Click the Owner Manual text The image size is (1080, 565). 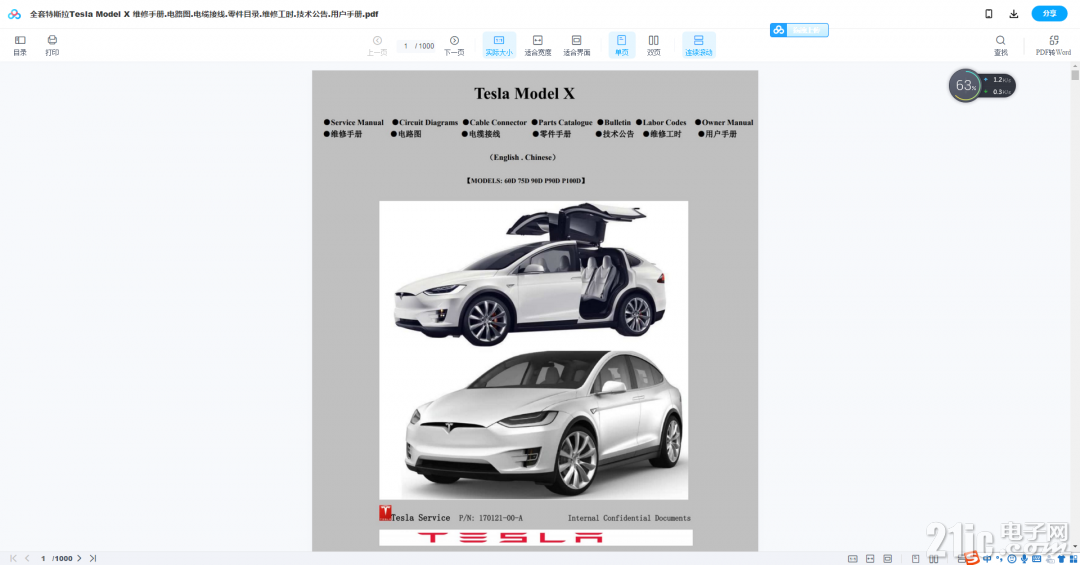click(727, 123)
